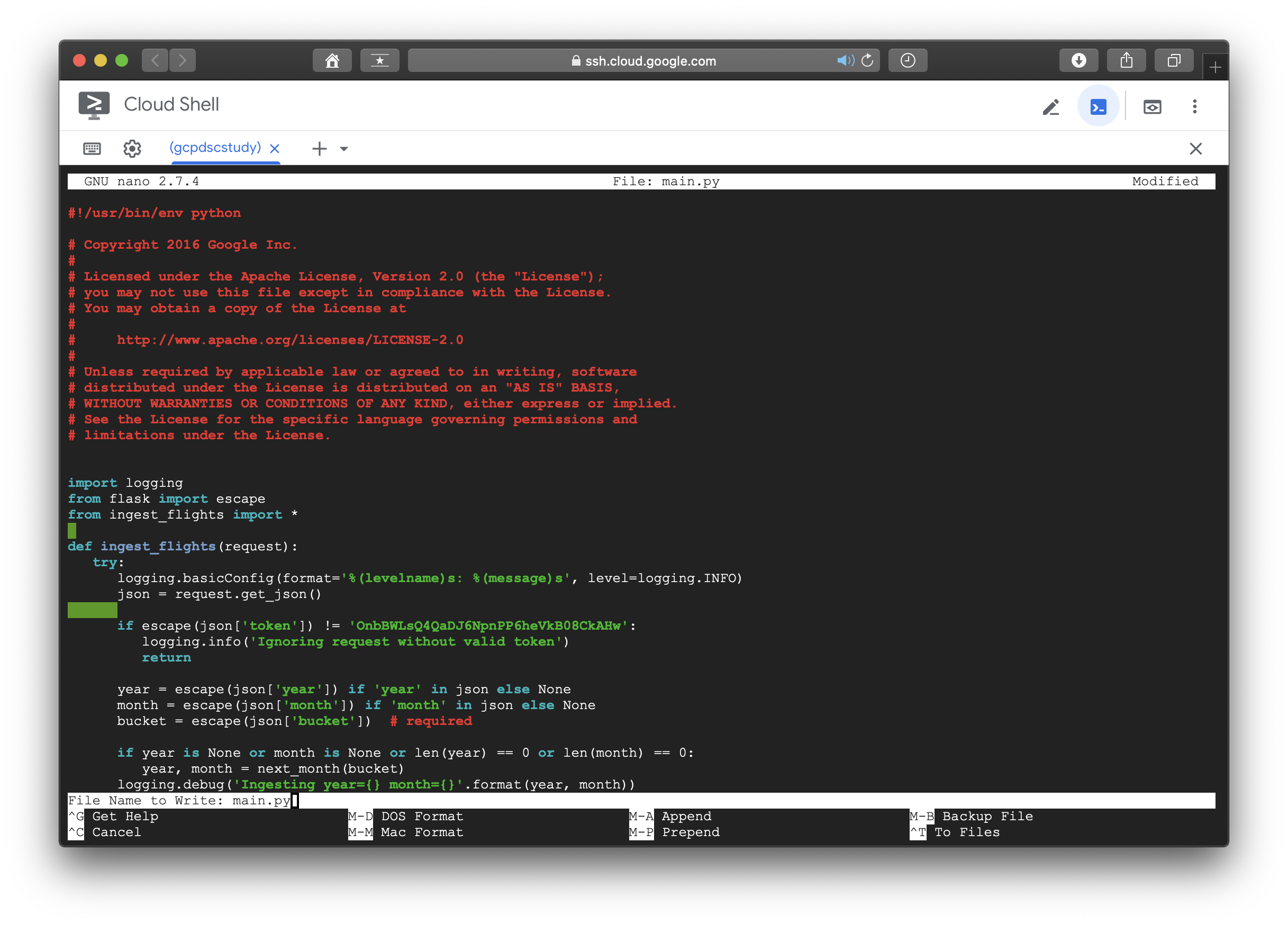Open the Cloud Shell code editor pencil icon
Viewport: 1288px width, 925px height.
click(1050, 107)
